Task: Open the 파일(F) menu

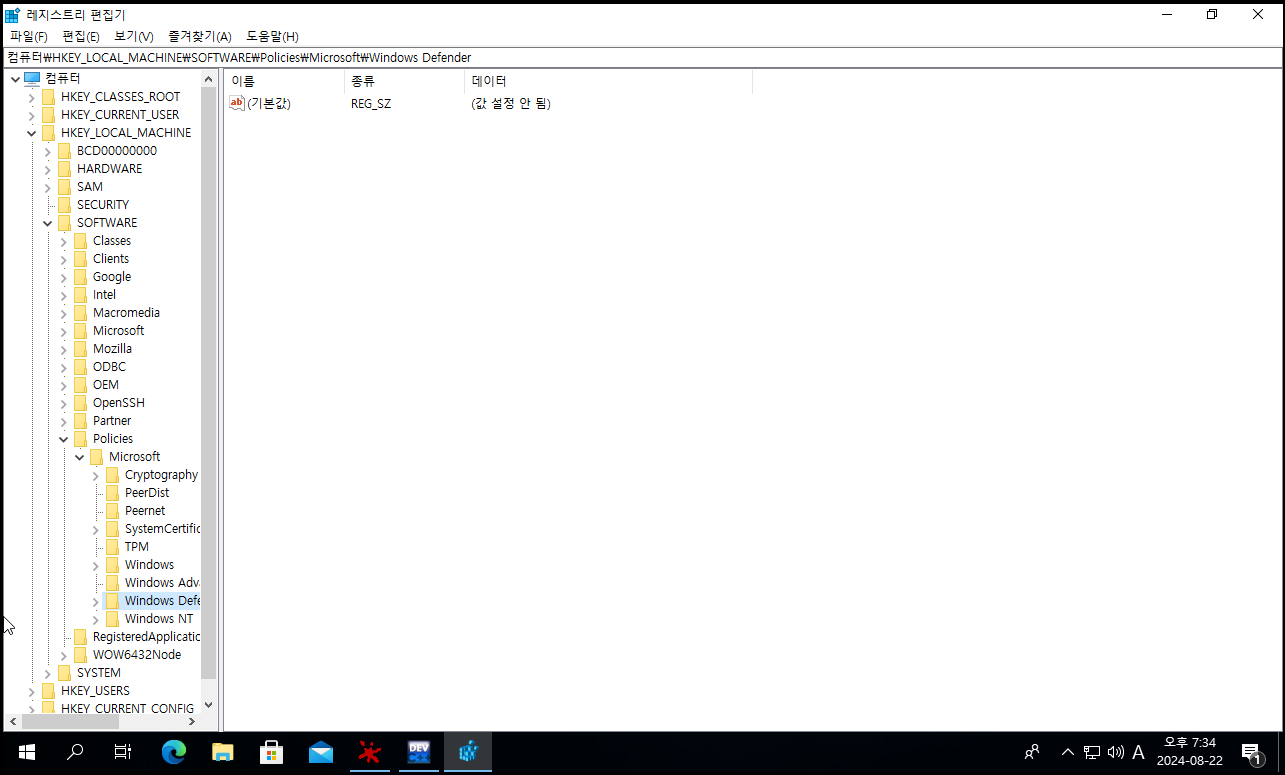Action: point(28,36)
